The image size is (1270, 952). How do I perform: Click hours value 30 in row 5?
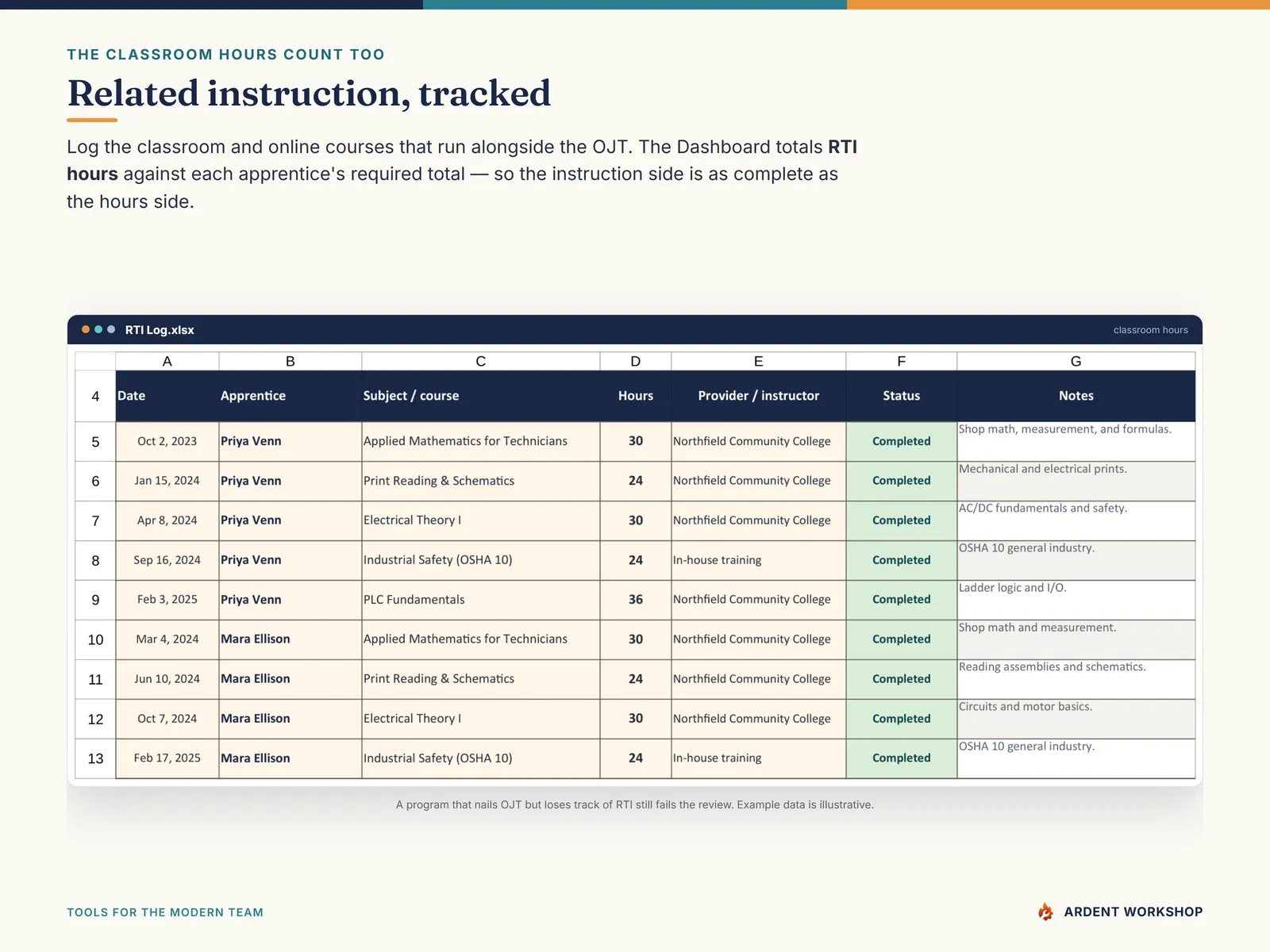[636, 441]
